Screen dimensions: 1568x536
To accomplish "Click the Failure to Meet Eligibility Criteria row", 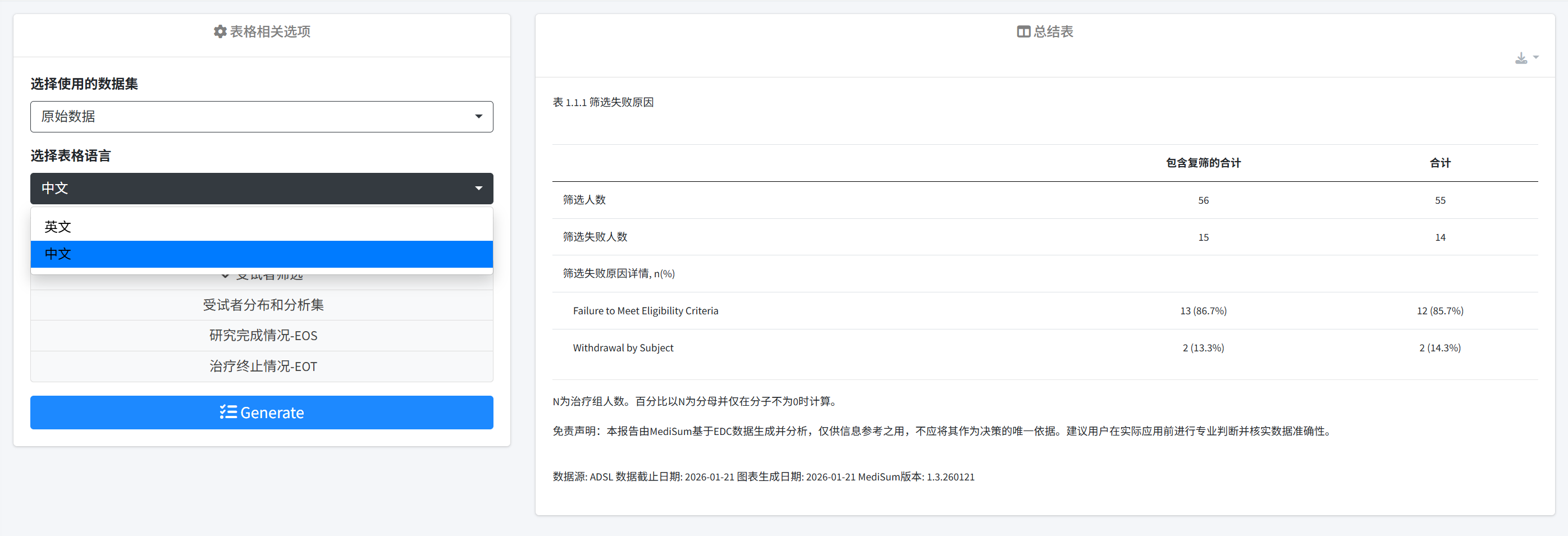I will [x=645, y=311].
